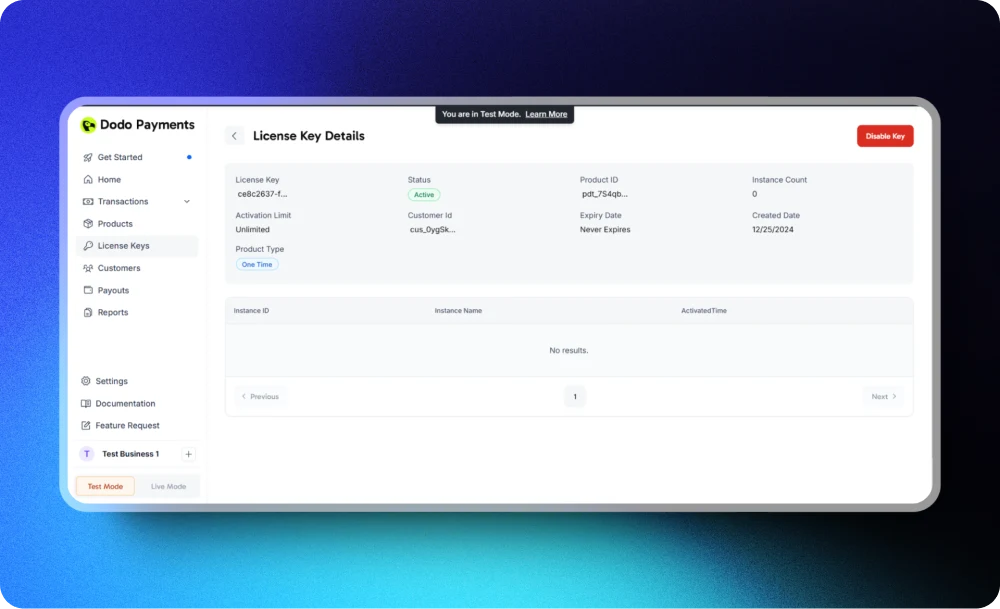1000x609 pixels.
Task: Open the Customers icon
Action: [87, 267]
